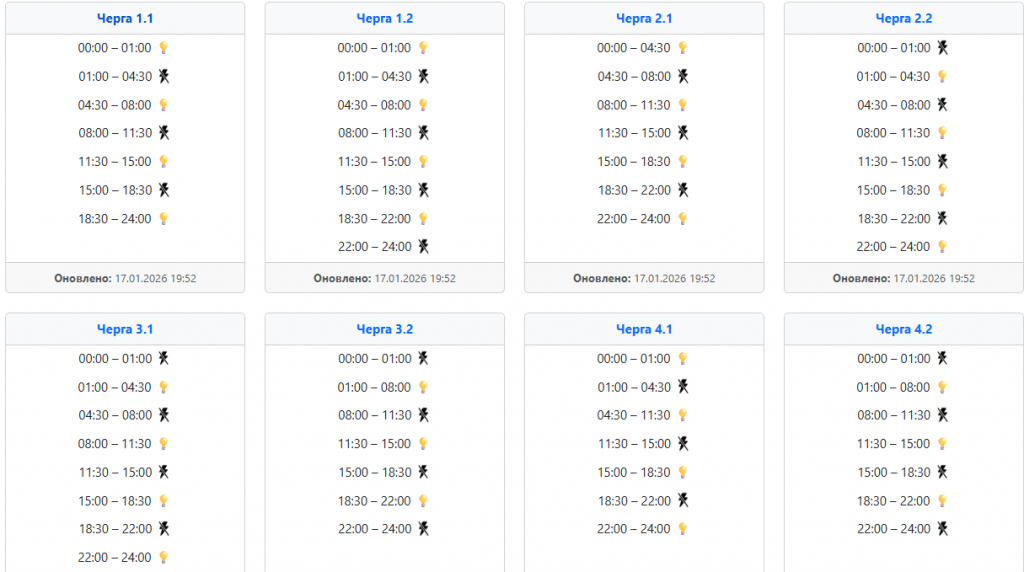Click the Черга 4.2 header link

pos(904,329)
